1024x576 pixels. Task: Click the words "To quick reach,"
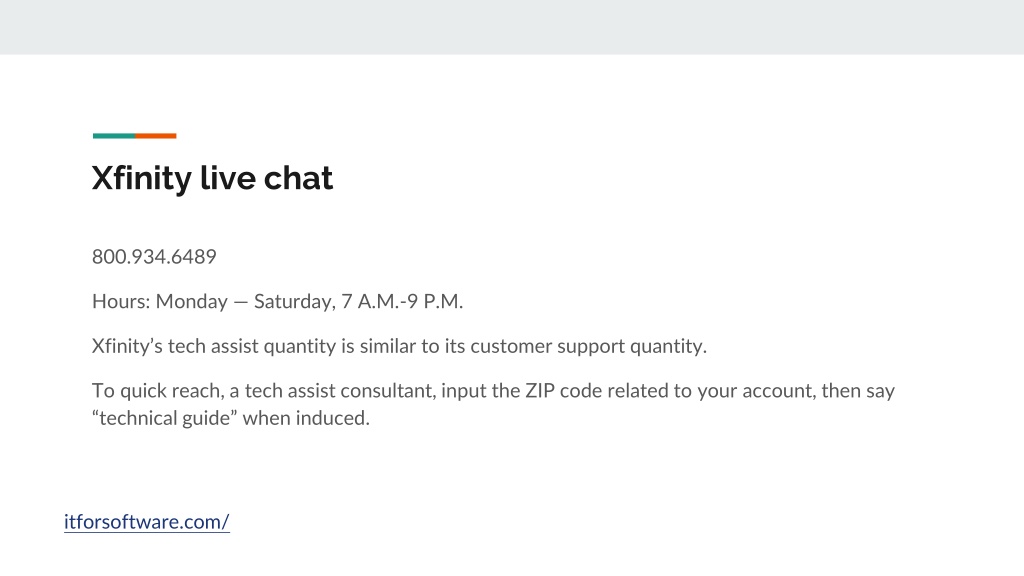coord(158,391)
